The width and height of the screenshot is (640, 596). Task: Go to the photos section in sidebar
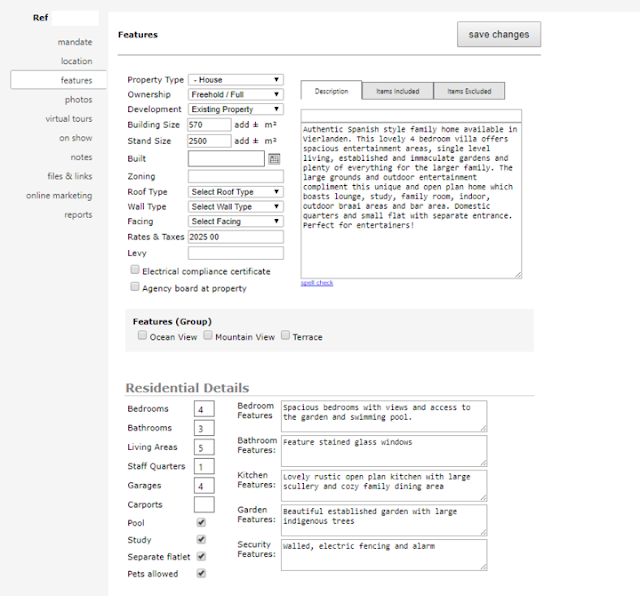click(78, 100)
